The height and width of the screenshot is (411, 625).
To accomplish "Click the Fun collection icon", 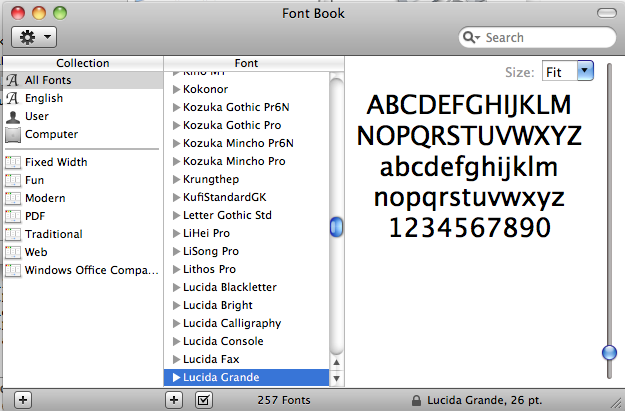I will (x=13, y=181).
